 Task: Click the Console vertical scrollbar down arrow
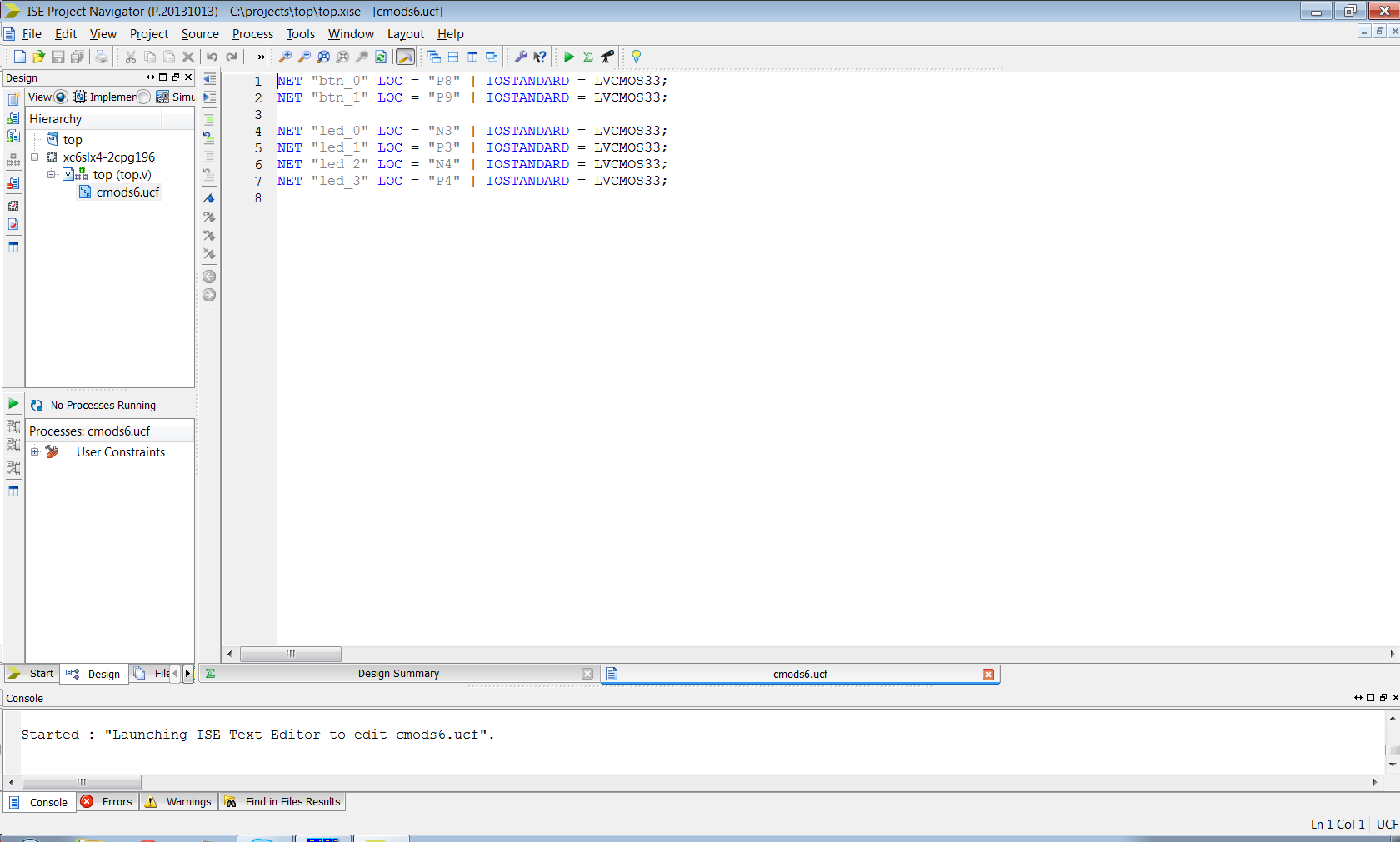coord(1392,765)
